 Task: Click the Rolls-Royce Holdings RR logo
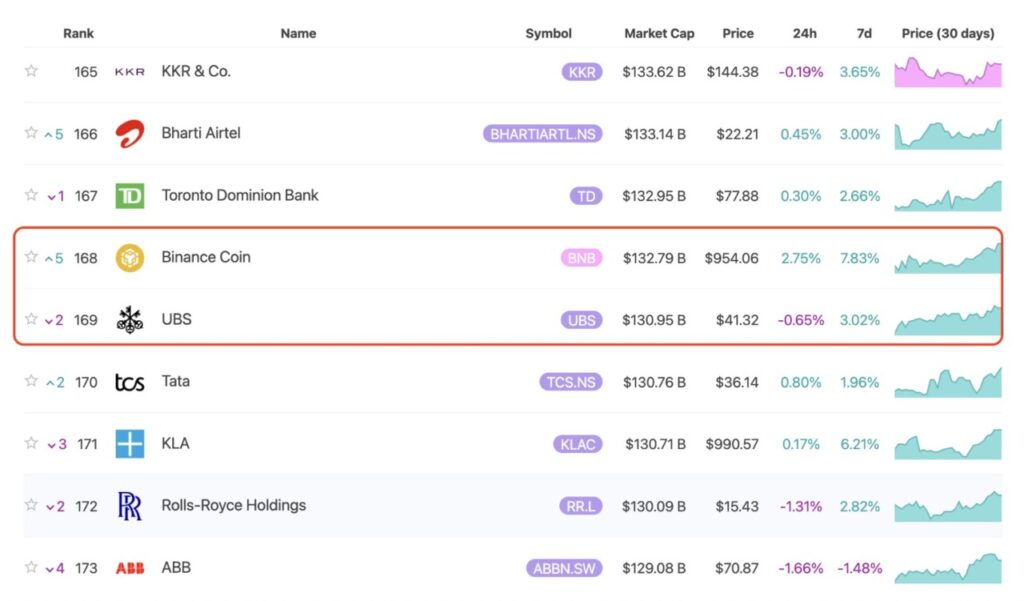[x=130, y=506]
